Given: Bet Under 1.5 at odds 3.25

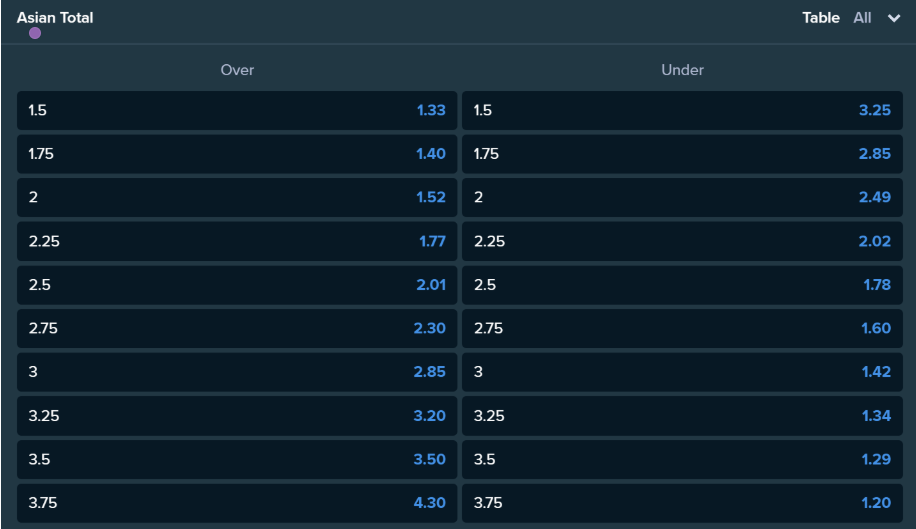Looking at the screenshot, I should click(x=681, y=110).
